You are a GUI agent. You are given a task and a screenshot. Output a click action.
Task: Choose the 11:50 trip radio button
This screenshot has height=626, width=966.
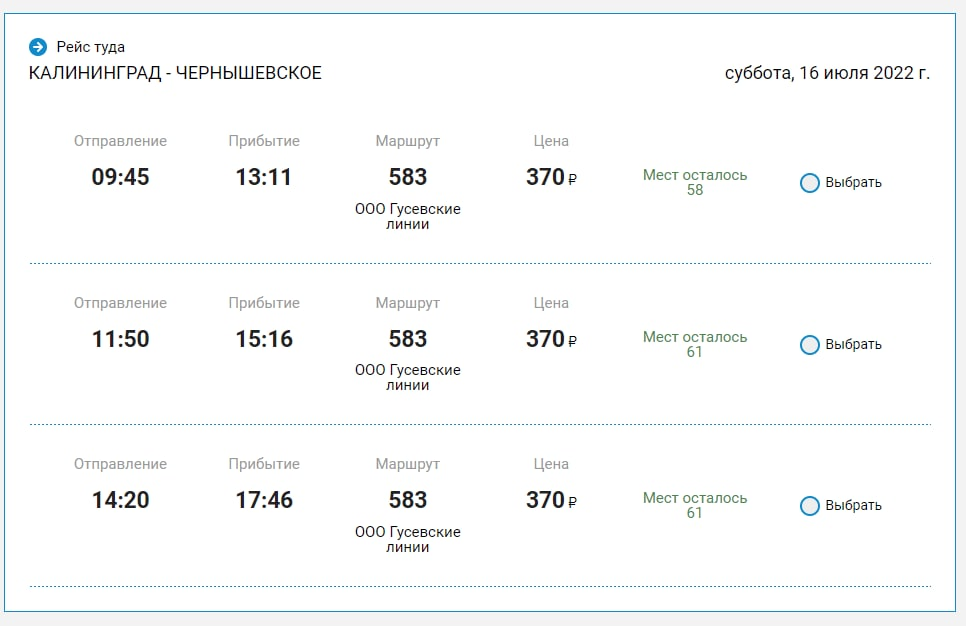click(810, 345)
